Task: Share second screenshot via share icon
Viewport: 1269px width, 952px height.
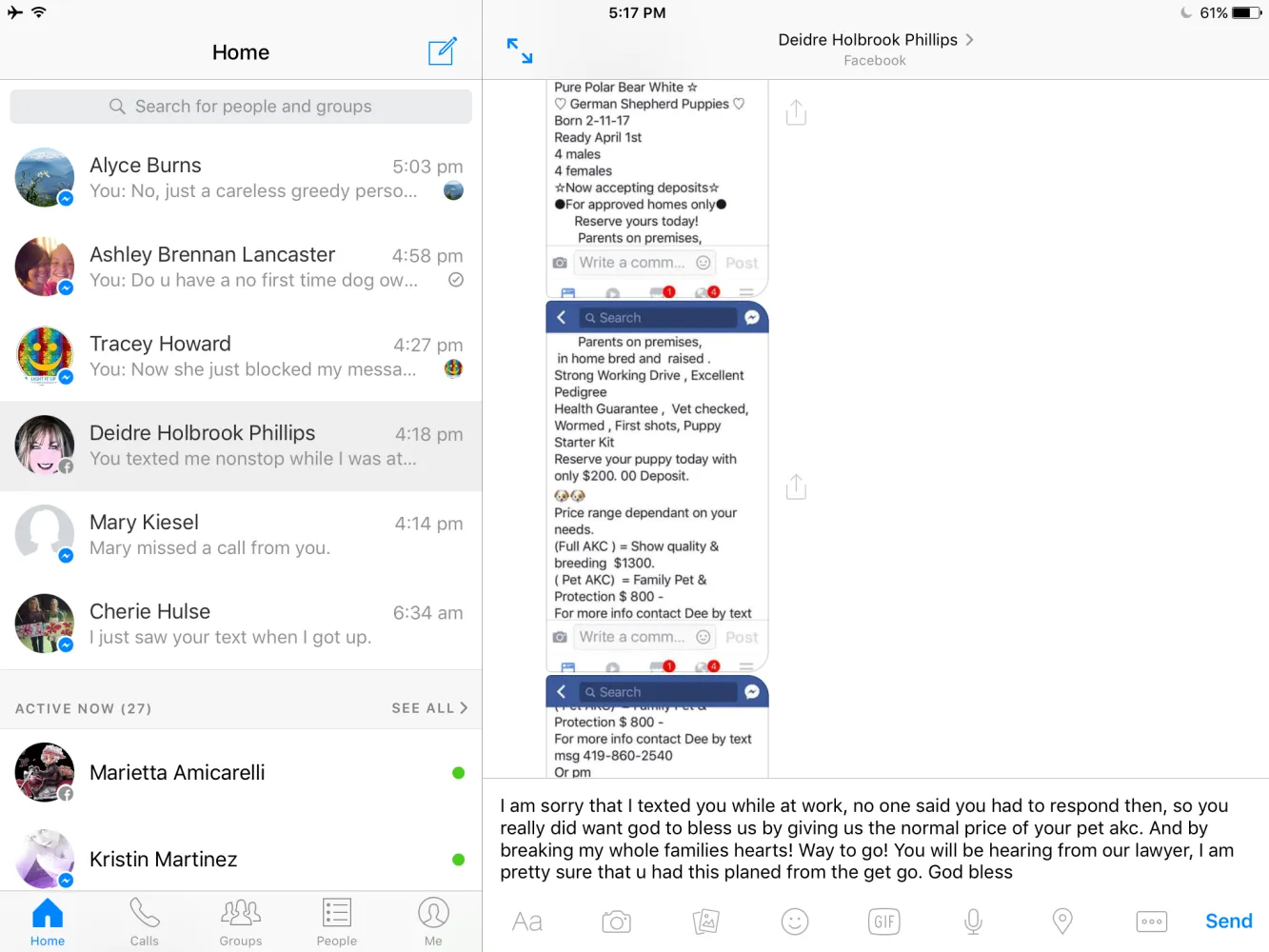Action: [x=797, y=486]
